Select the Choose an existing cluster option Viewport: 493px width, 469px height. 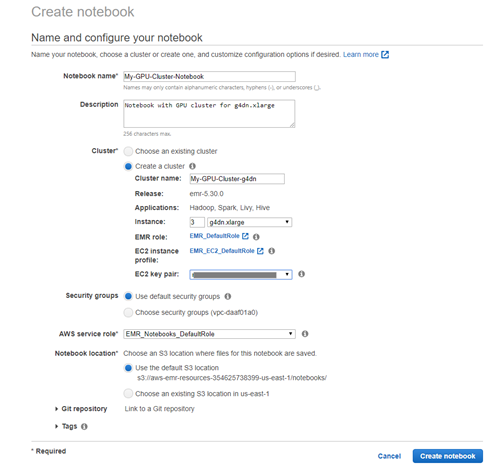point(128,151)
